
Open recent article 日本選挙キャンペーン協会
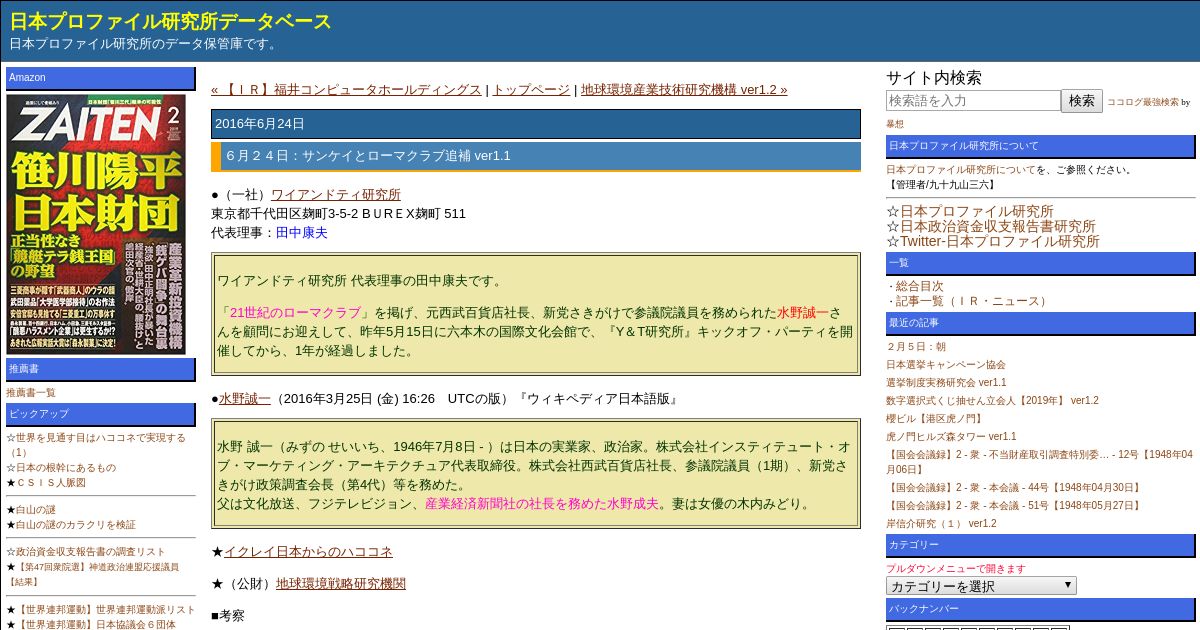(x=946, y=365)
